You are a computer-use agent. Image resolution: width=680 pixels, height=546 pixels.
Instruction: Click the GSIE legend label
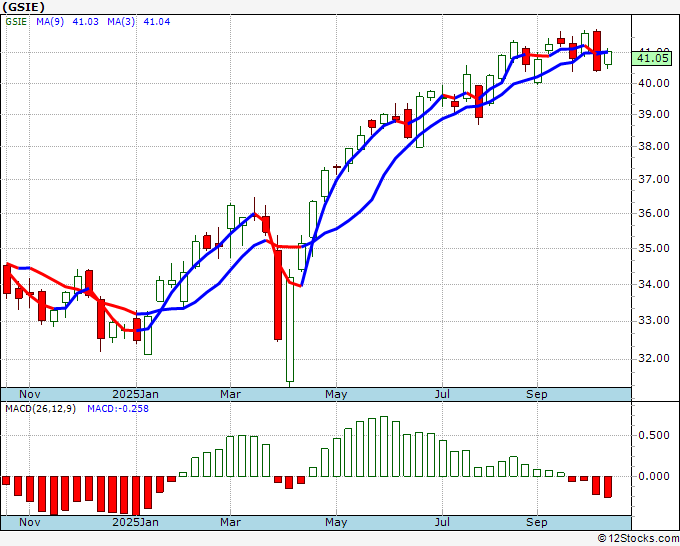[16, 22]
